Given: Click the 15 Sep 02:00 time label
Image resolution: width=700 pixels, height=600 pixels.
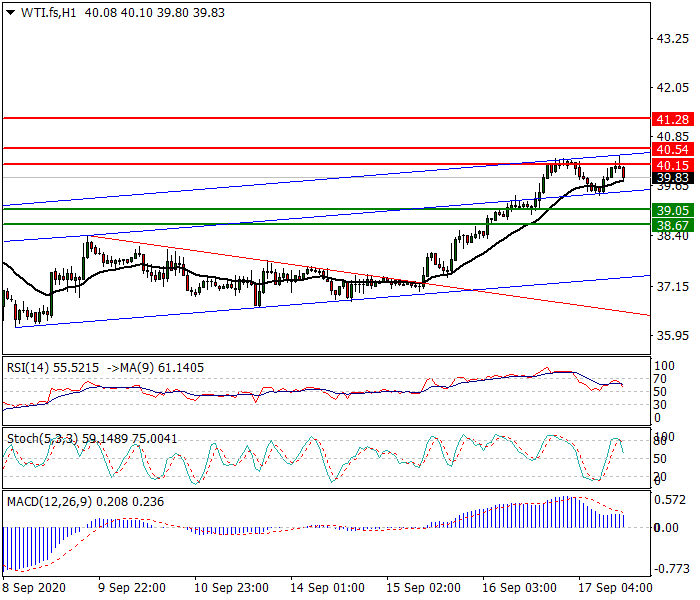Looking at the screenshot, I should pyautogui.click(x=423, y=588).
